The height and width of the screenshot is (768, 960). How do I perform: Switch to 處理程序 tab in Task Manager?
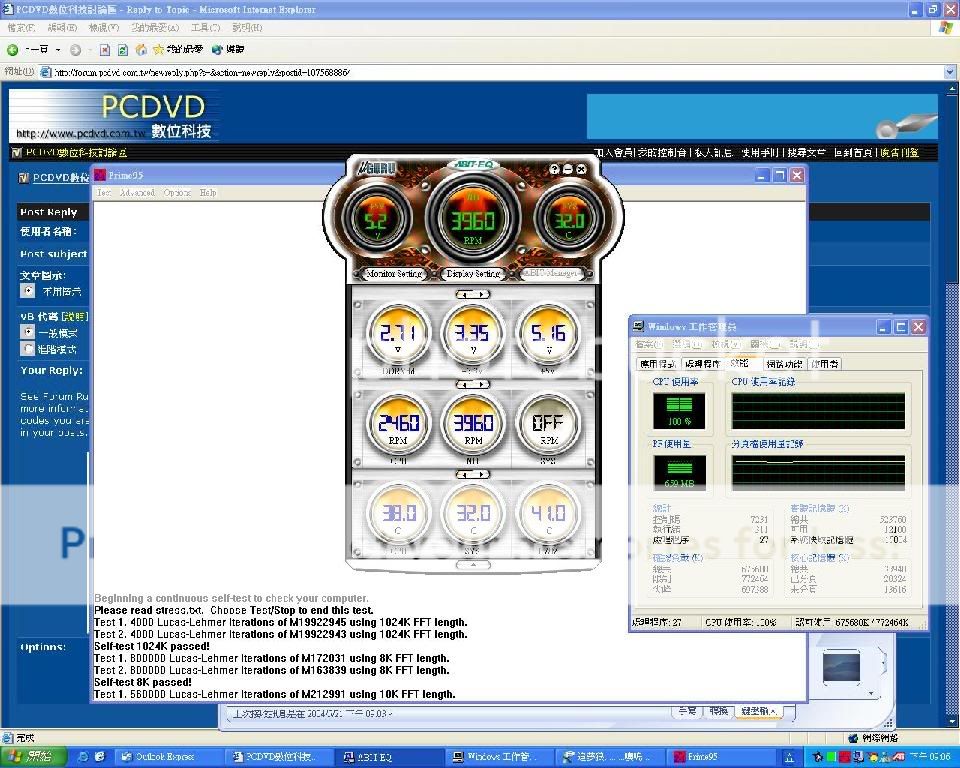coord(702,364)
